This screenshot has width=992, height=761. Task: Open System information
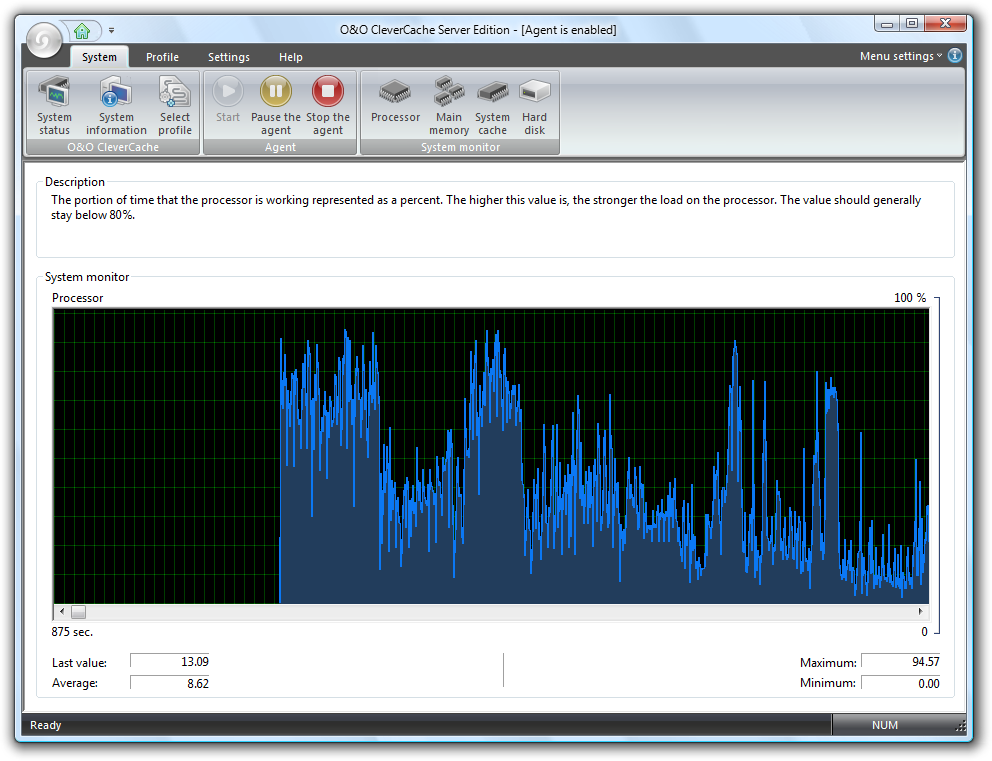(116, 105)
